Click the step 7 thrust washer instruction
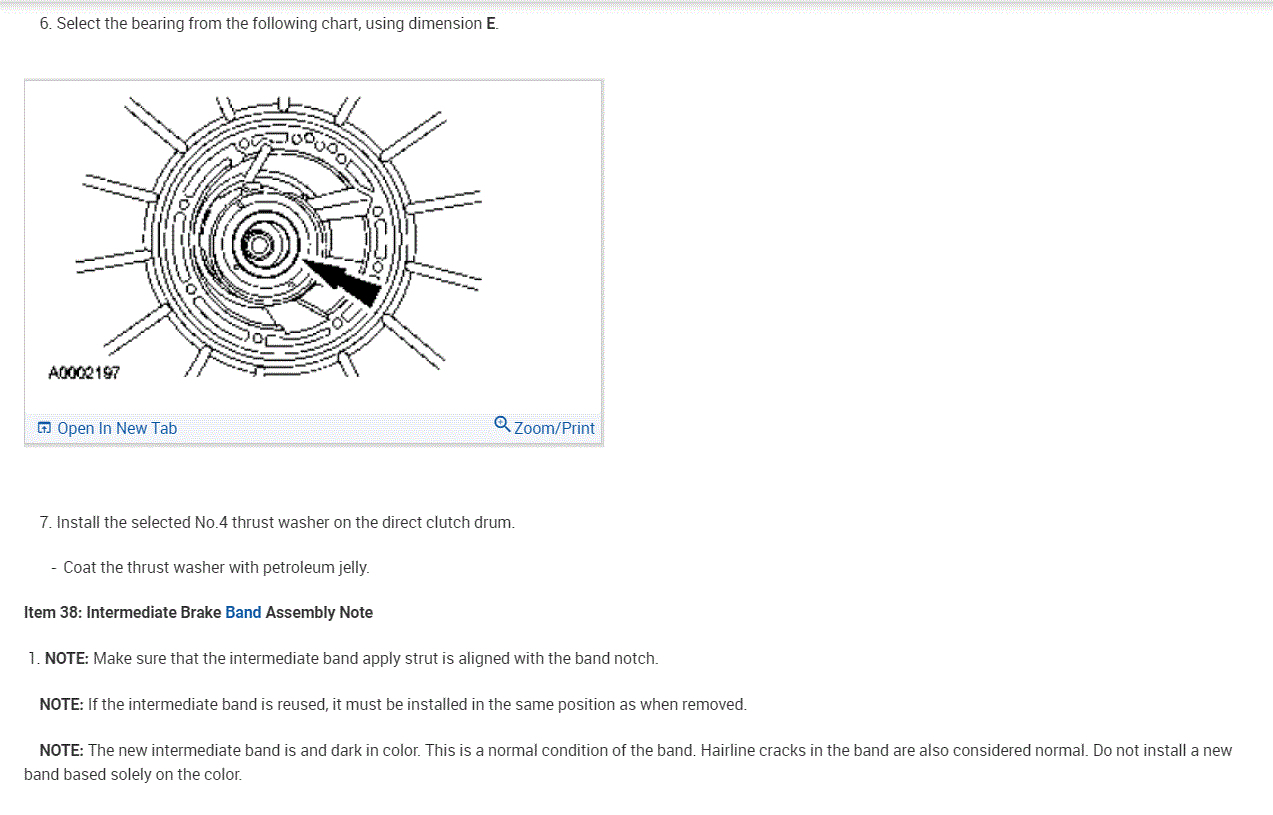1273x815 pixels. (x=277, y=522)
